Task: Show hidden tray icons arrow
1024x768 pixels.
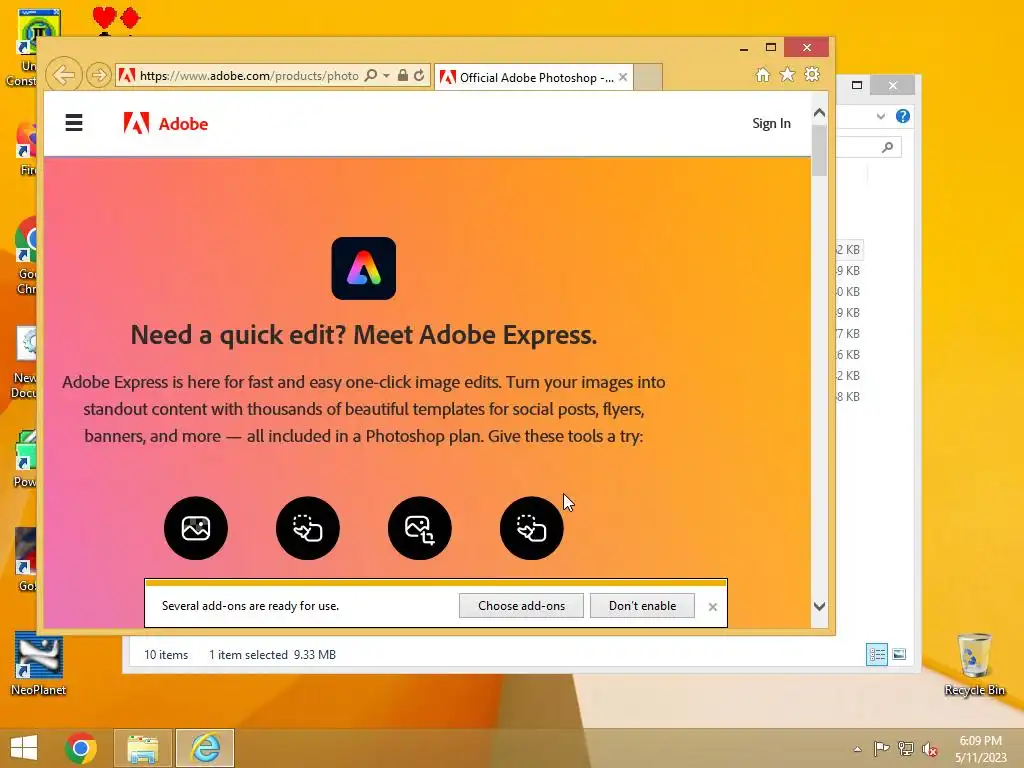Action: (x=857, y=750)
